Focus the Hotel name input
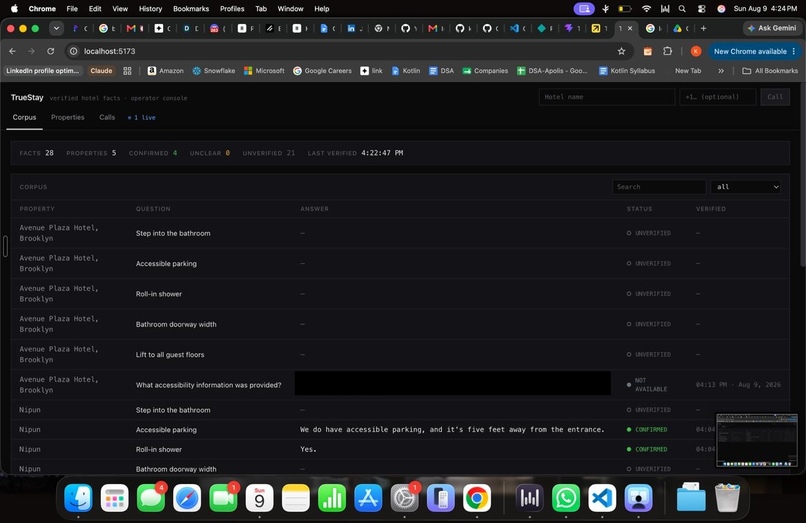This screenshot has width=806, height=523. [607, 97]
